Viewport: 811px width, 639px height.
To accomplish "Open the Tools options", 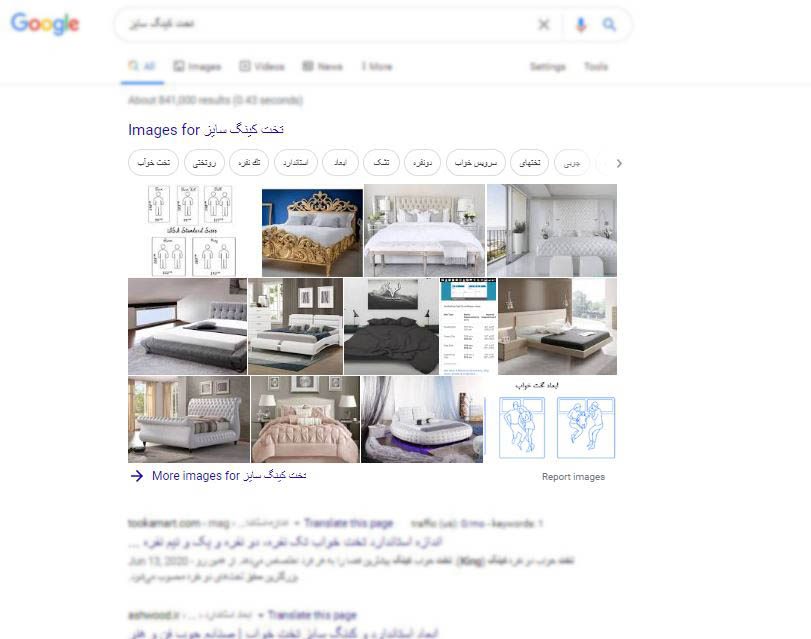I will (596, 66).
